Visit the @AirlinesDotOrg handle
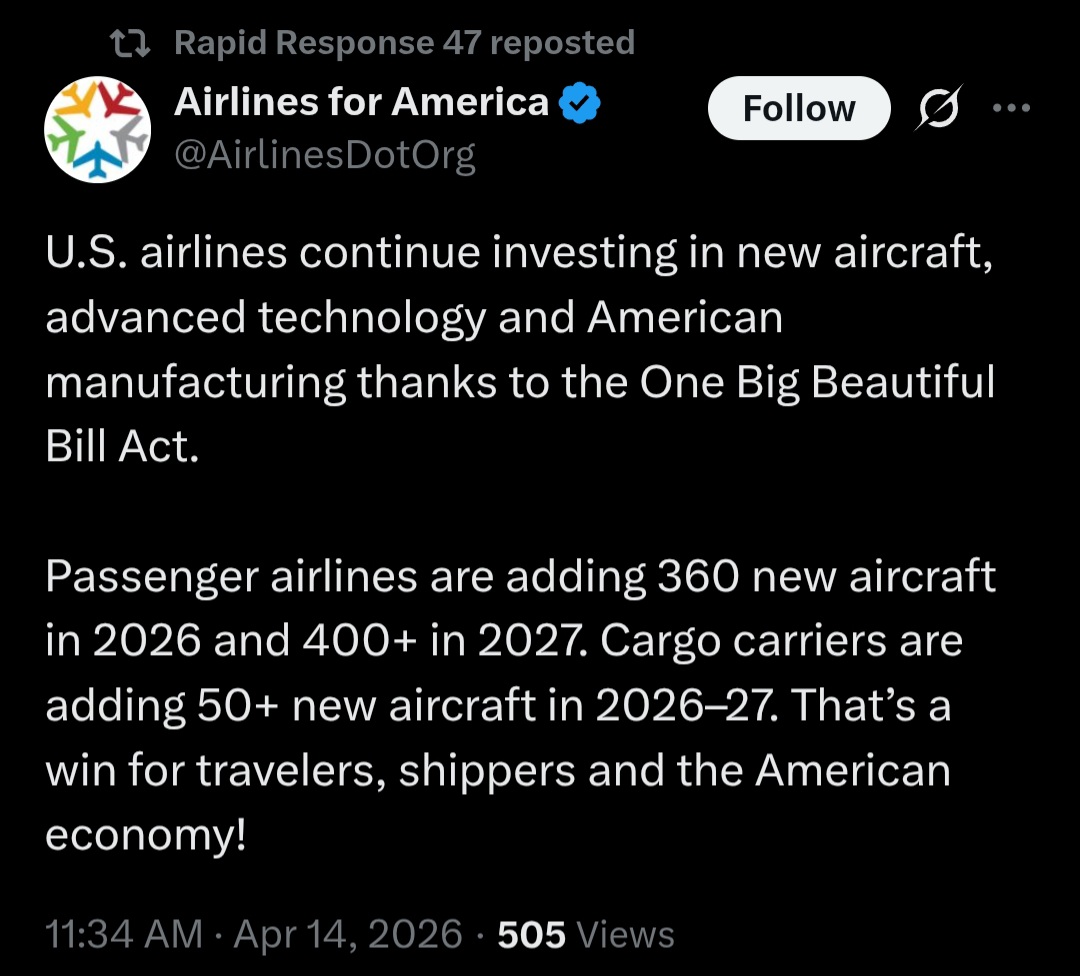This screenshot has height=976, width=1080. [x=325, y=155]
